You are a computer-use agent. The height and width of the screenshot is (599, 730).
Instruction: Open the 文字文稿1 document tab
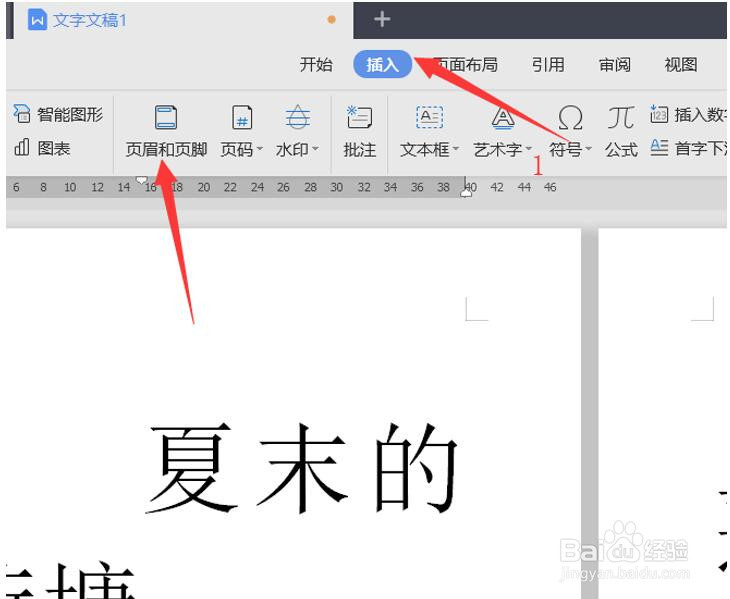pos(182,20)
